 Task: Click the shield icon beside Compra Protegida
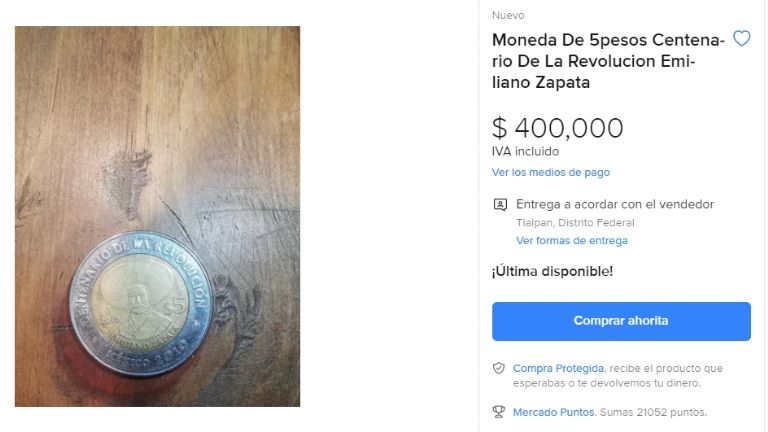[499, 368]
